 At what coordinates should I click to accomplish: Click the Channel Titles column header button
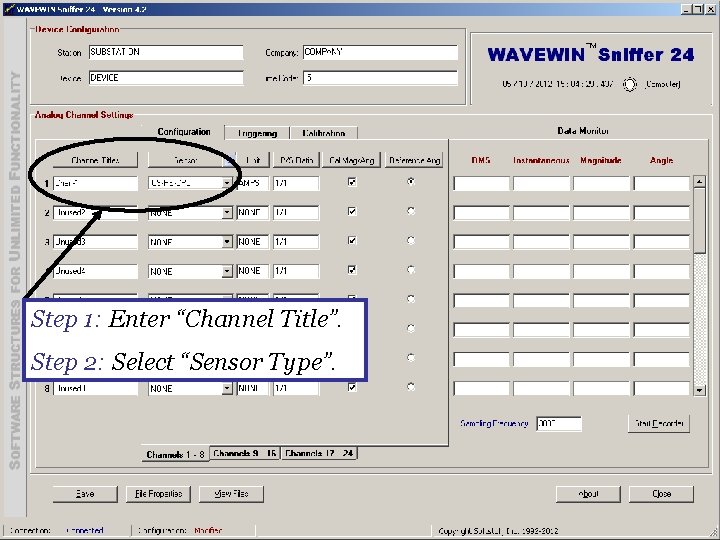pyautogui.click(x=95, y=160)
